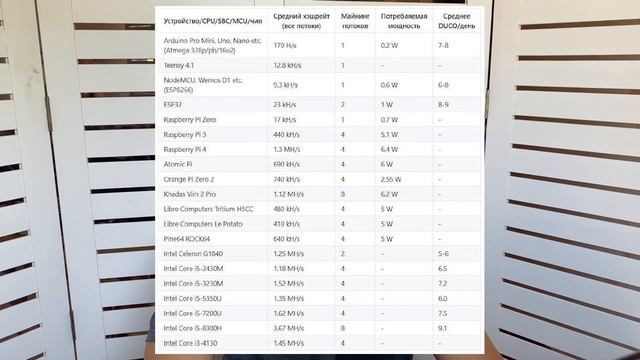Select the Intel Celeron G1840 device name
The width and height of the screenshot is (640, 360).
point(193,253)
